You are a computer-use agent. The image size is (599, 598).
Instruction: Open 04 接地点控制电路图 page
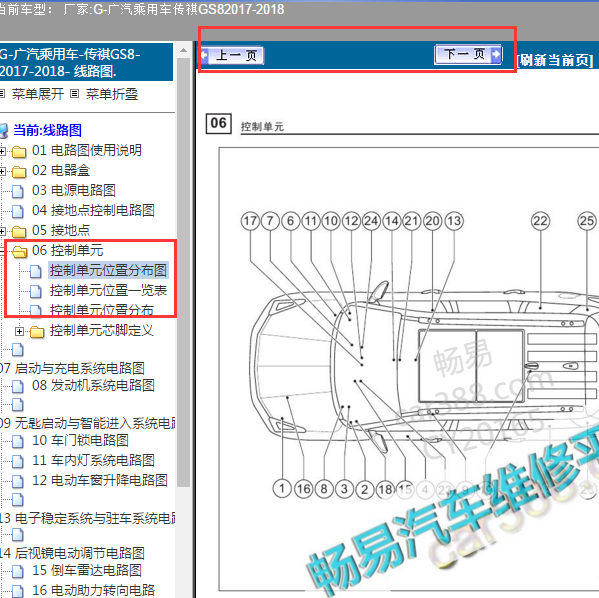click(x=93, y=210)
